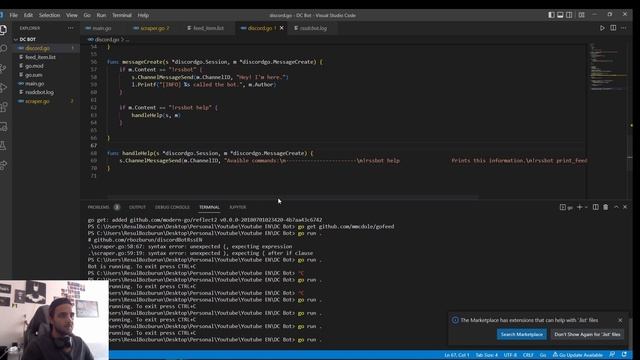The height and width of the screenshot is (360, 640).
Task: Open the Selection menu
Action: [49, 15]
